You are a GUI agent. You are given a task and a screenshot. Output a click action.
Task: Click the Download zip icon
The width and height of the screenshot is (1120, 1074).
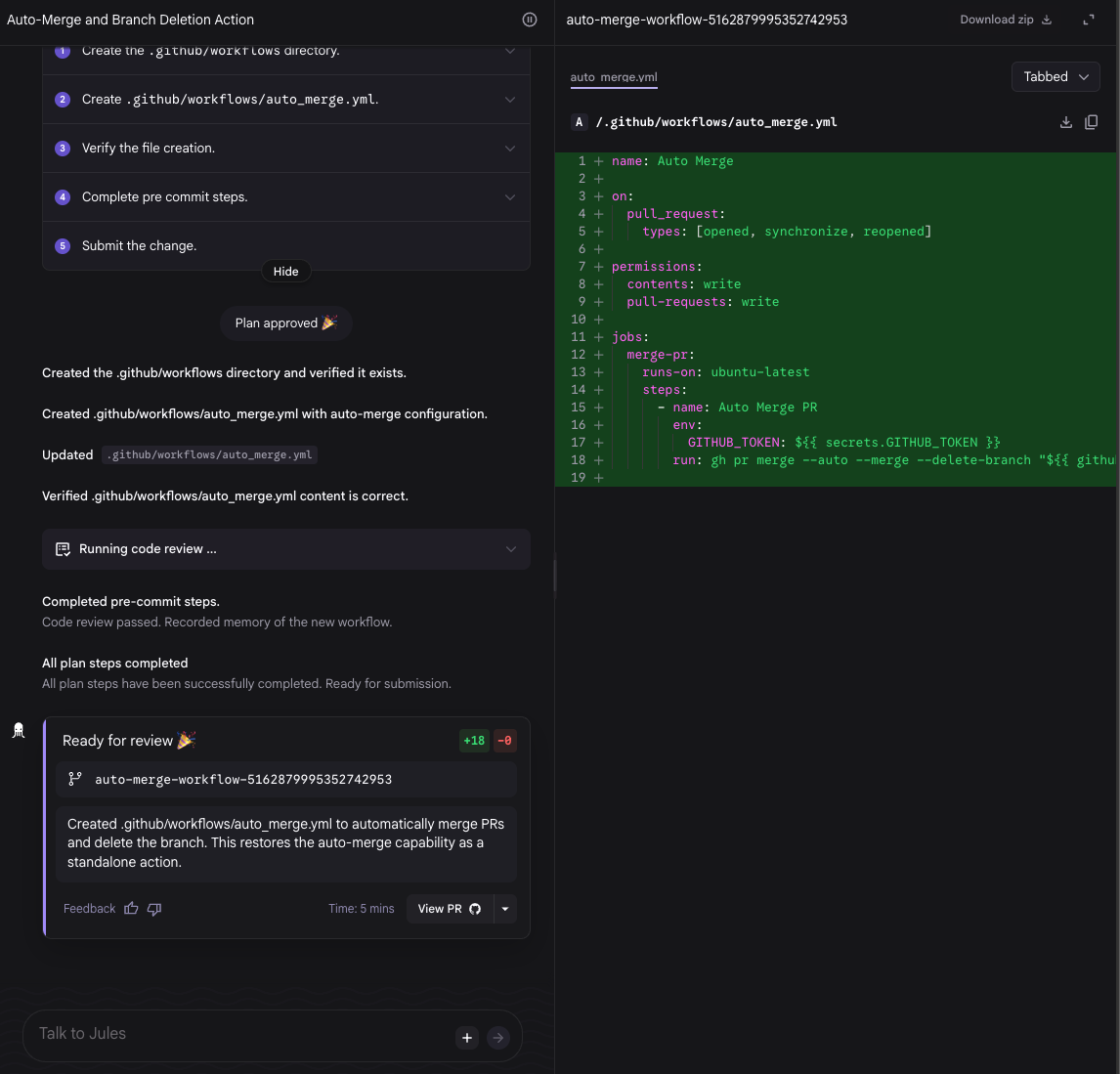[1047, 20]
